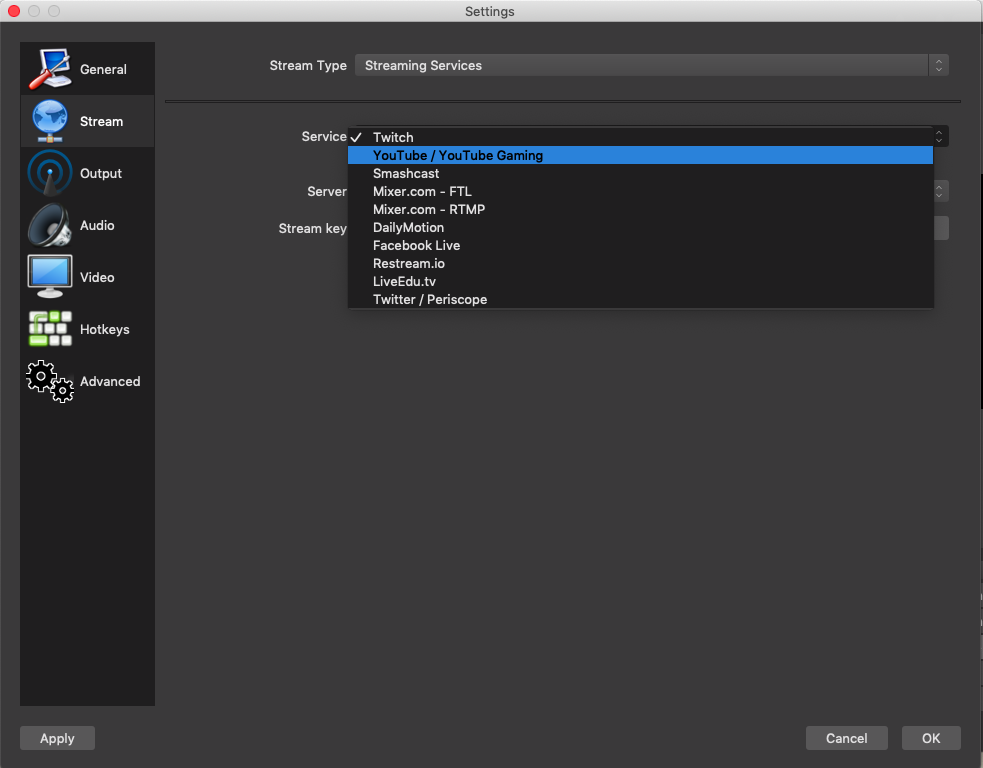This screenshot has width=983, height=768.
Task: Switch to the Output tab label
Action: tap(100, 174)
